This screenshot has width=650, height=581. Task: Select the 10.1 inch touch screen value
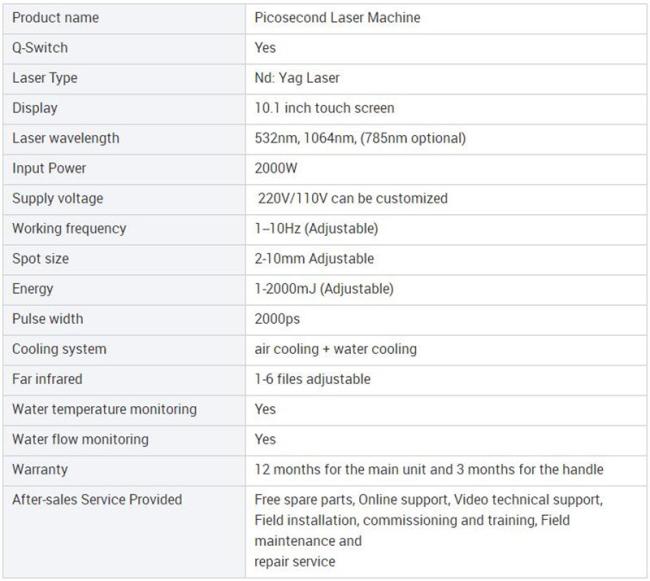(324, 108)
